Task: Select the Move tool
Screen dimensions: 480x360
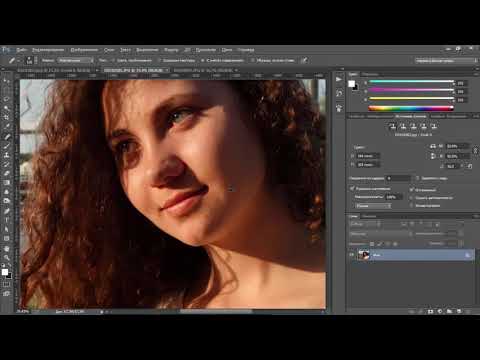Action: pyautogui.click(x=6, y=81)
